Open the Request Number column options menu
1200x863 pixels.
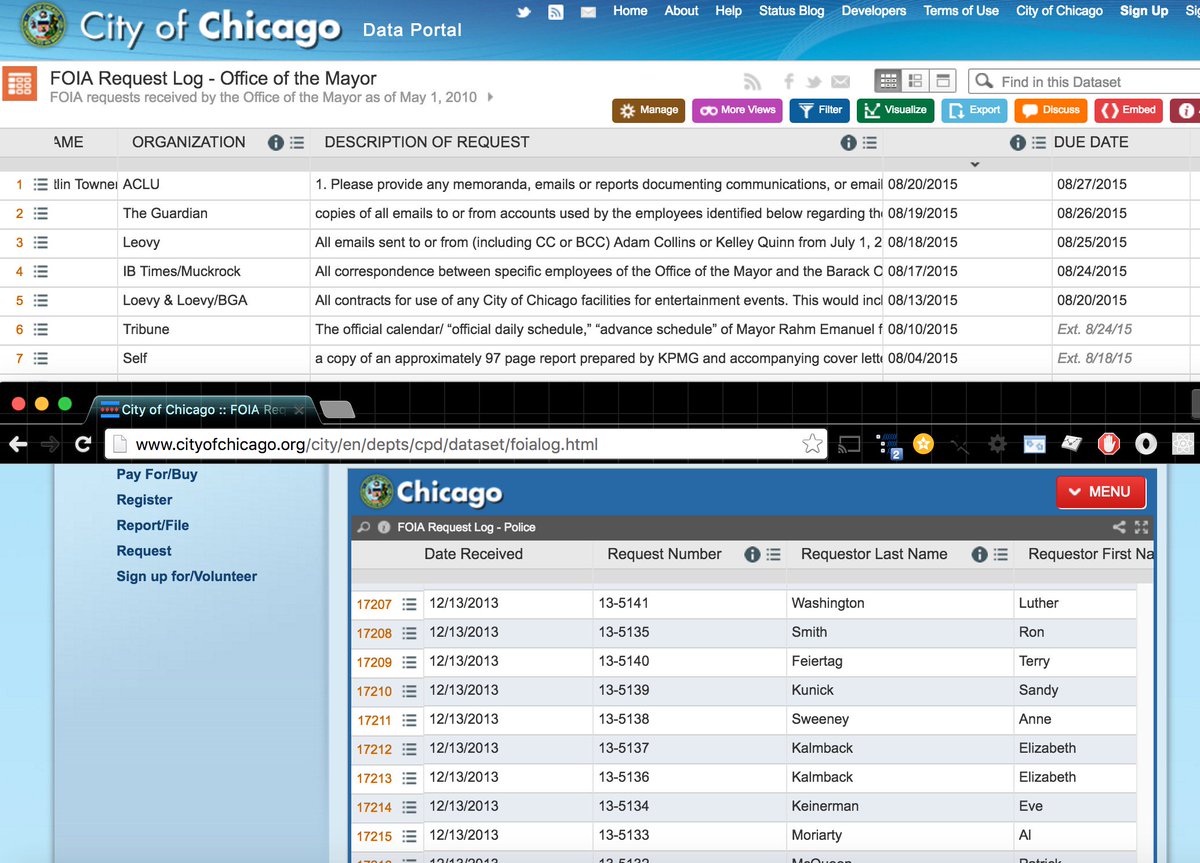(x=773, y=554)
